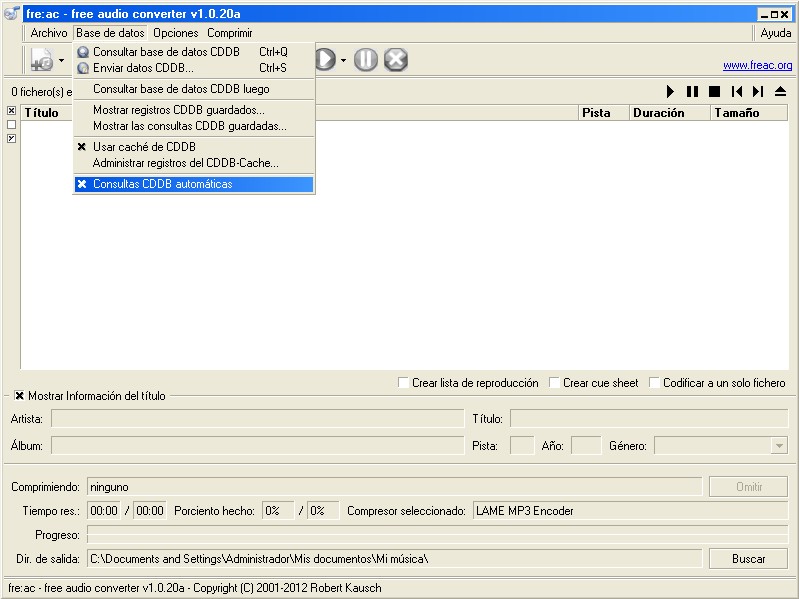Image resolution: width=799 pixels, height=599 pixels.
Task: Enable Codificar a un solo fichero checkbox
Action: point(717,383)
